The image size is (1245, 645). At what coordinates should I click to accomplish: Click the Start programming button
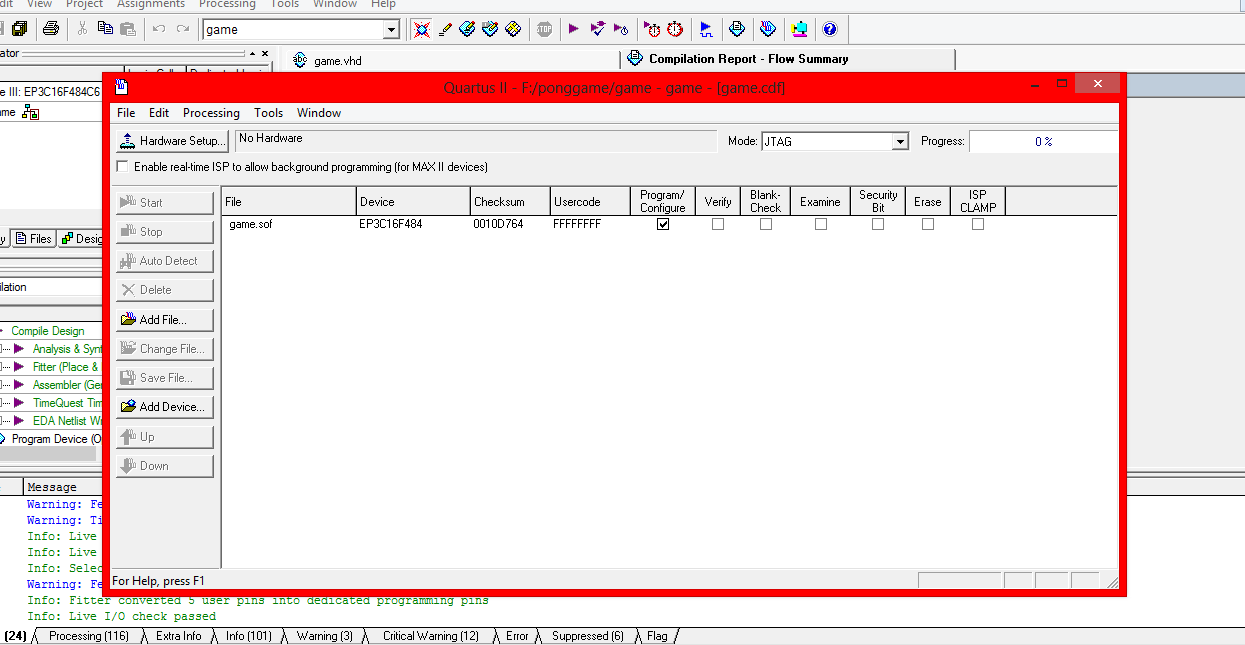pyautogui.click(x=165, y=203)
